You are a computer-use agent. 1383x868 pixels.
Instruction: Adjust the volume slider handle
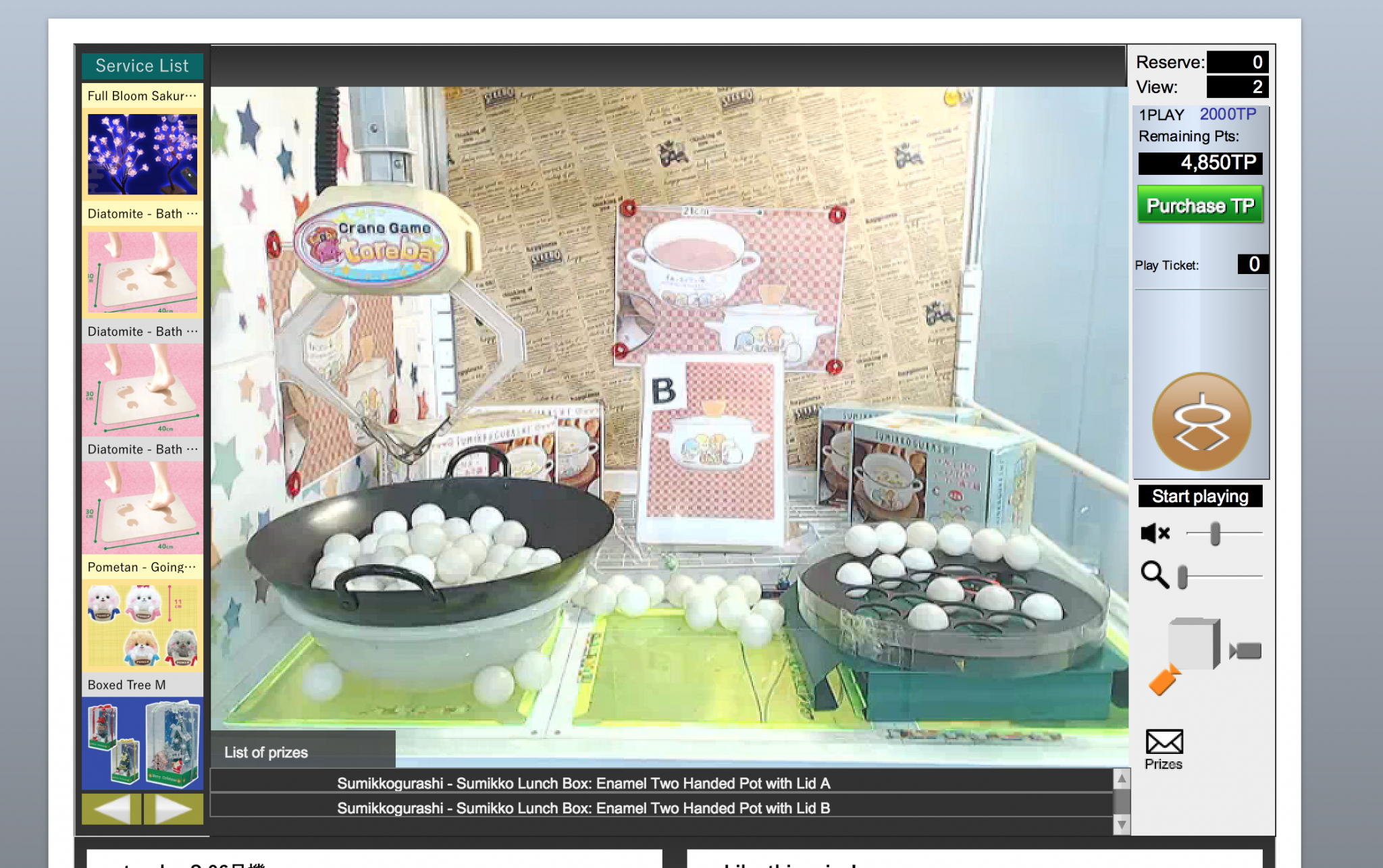pyautogui.click(x=1215, y=533)
